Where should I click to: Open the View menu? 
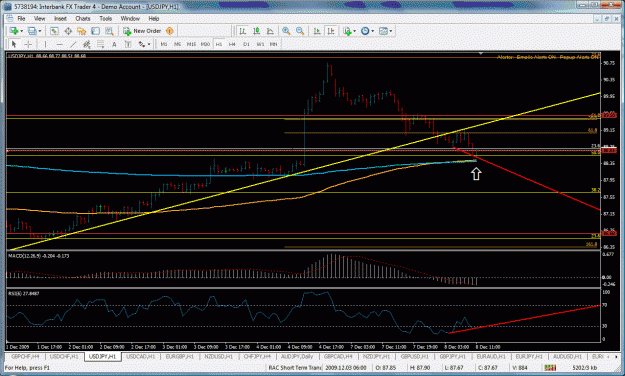[39, 18]
